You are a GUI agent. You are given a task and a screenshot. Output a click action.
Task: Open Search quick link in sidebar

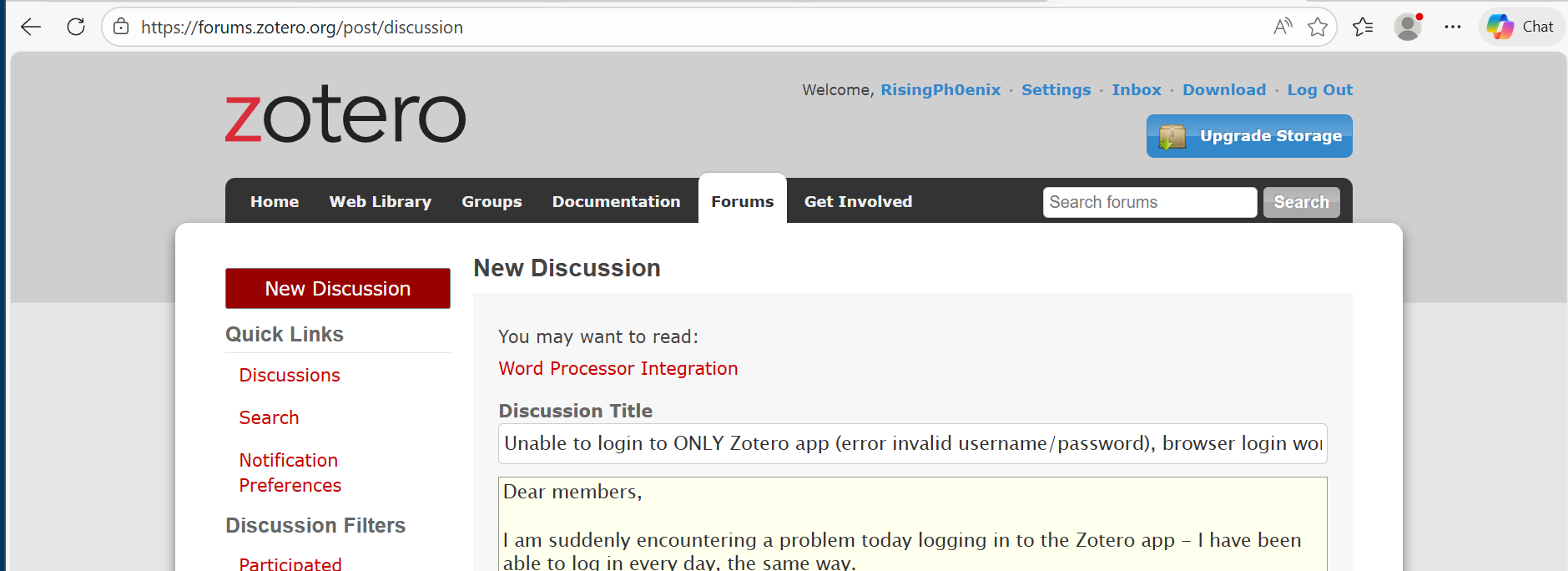point(269,418)
